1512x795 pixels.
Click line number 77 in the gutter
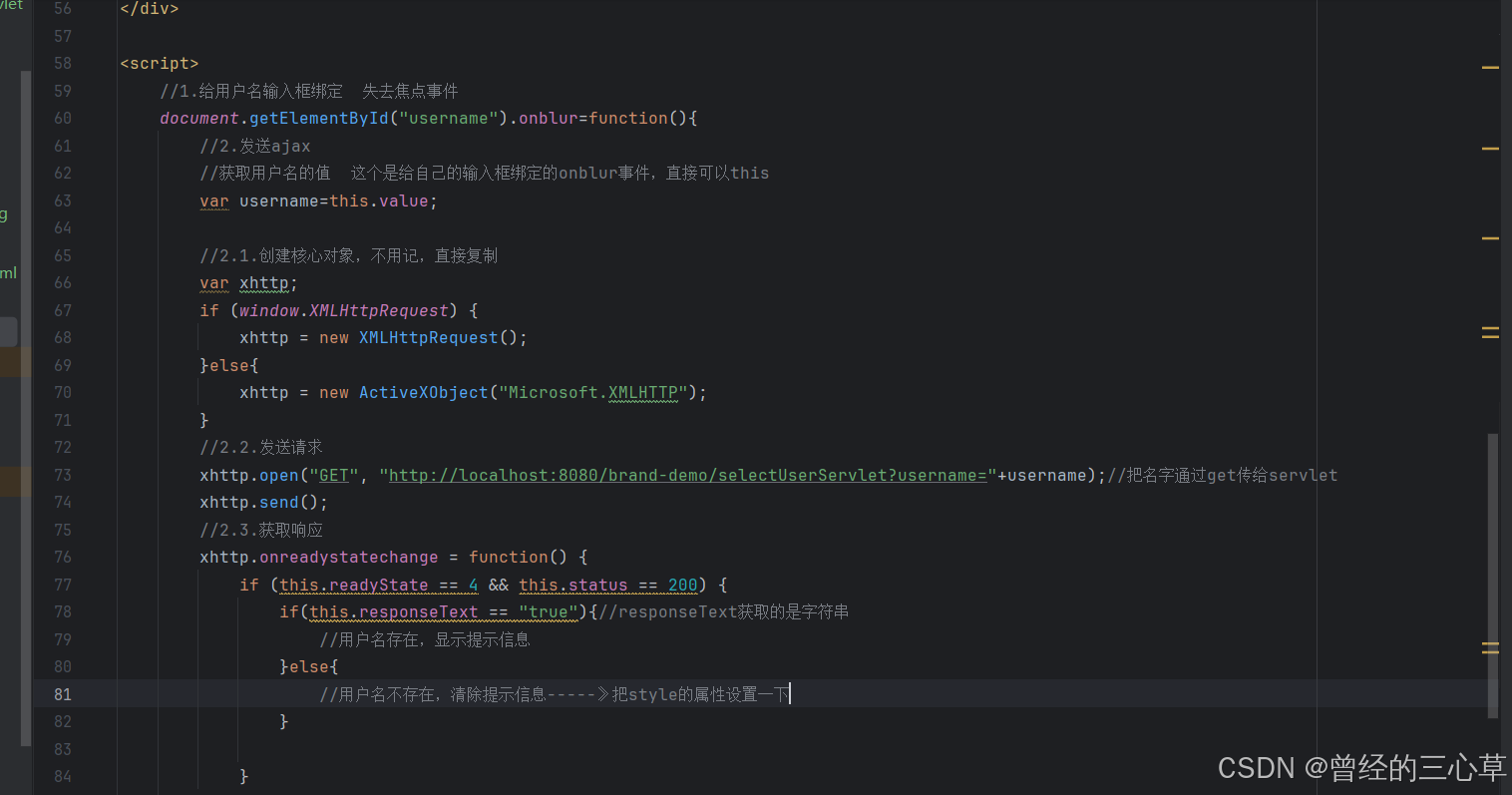(63, 585)
